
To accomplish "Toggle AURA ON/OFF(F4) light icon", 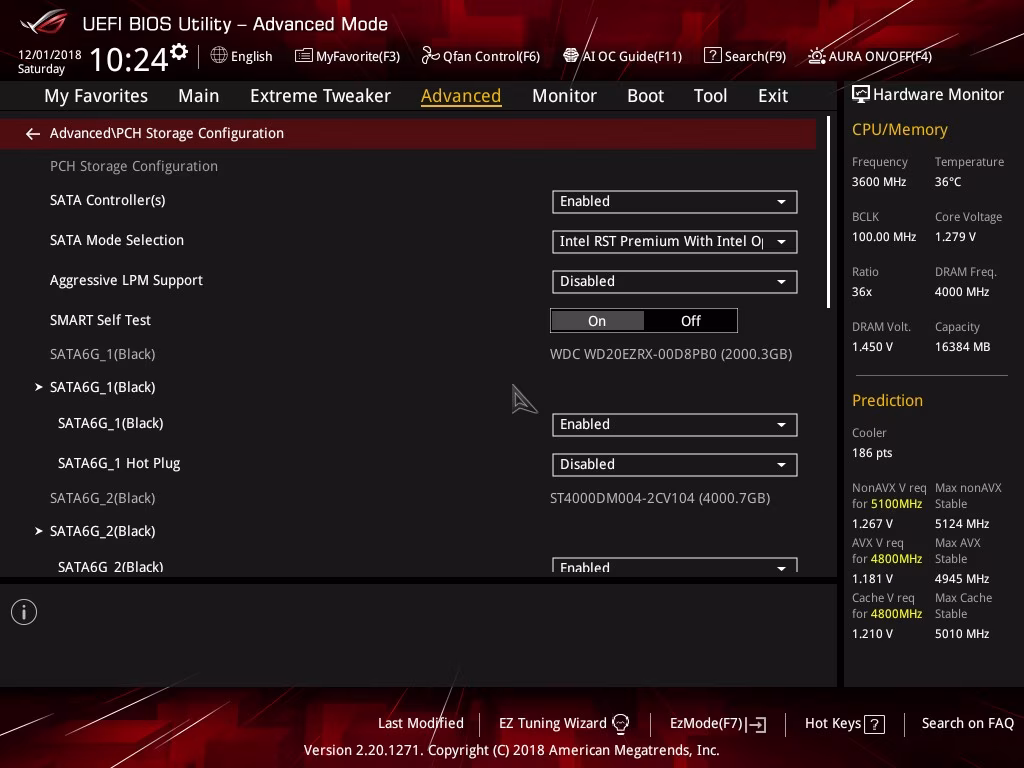I will tap(817, 56).
